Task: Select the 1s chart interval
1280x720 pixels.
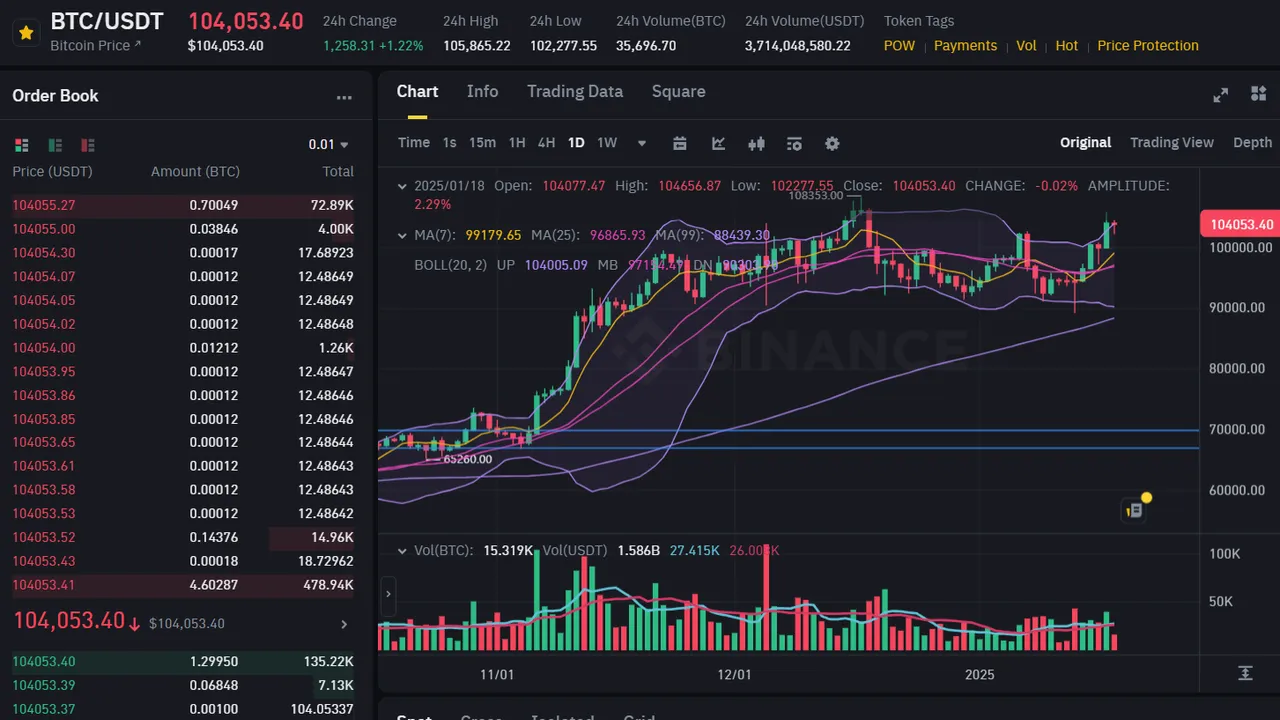Action: coord(449,142)
